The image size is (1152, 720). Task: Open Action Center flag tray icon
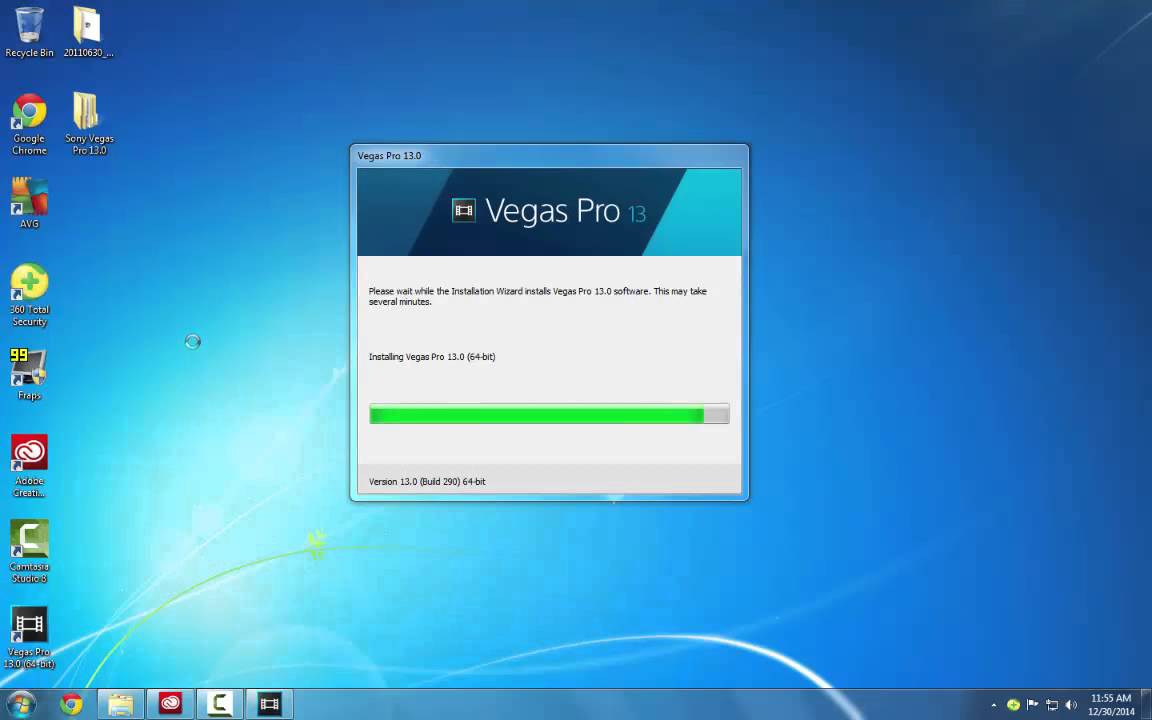coord(1032,705)
